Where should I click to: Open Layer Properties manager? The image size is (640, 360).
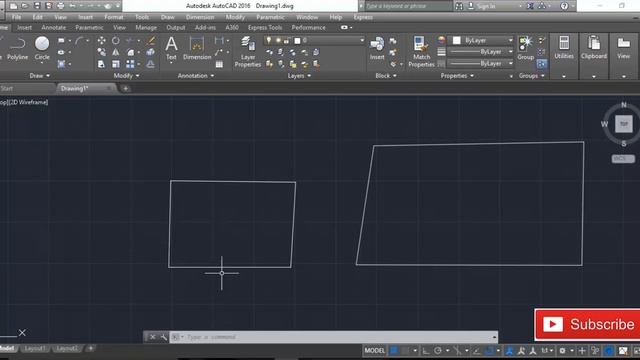pyautogui.click(x=247, y=51)
